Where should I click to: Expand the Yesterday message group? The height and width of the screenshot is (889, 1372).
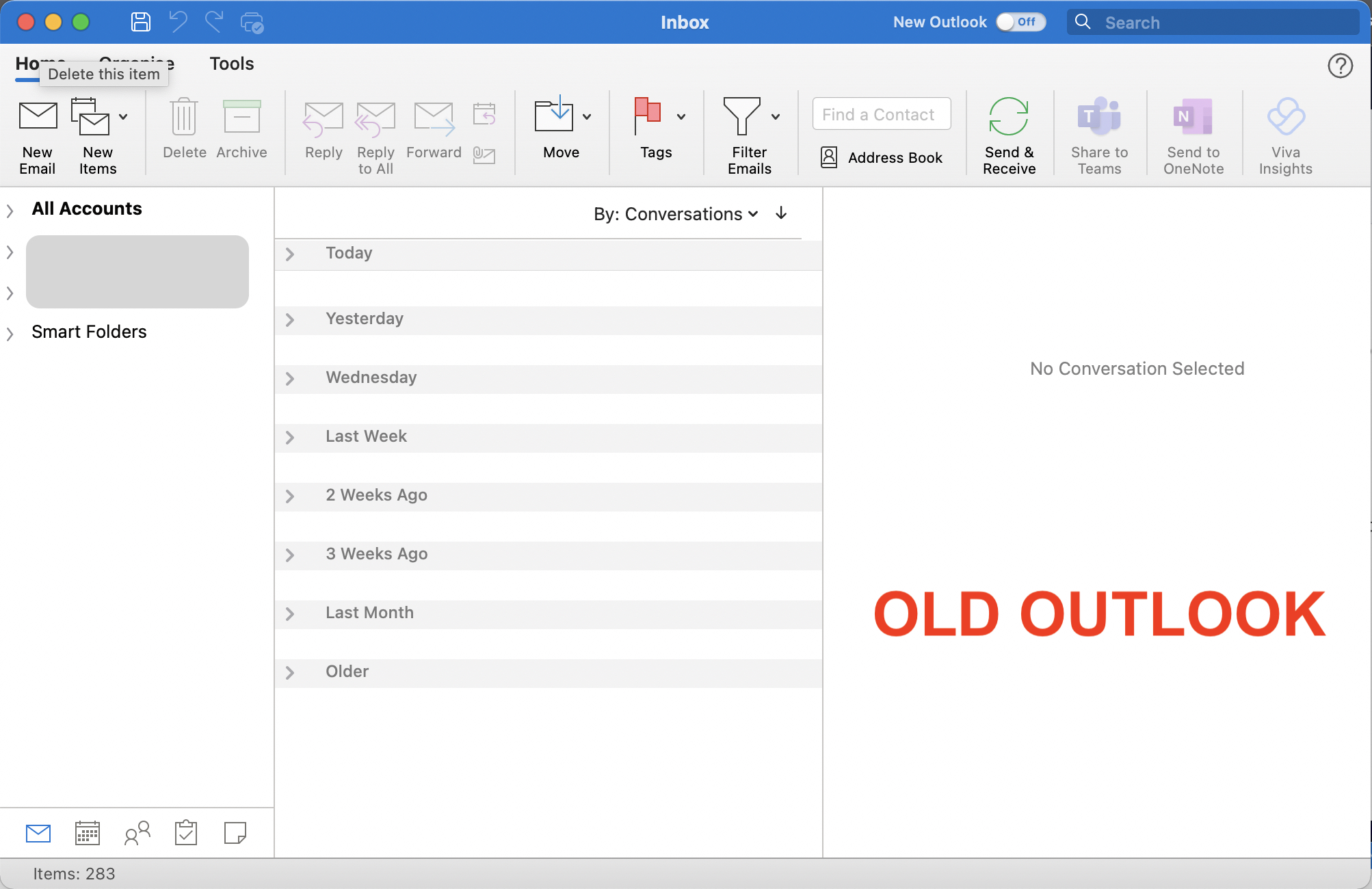click(x=290, y=319)
